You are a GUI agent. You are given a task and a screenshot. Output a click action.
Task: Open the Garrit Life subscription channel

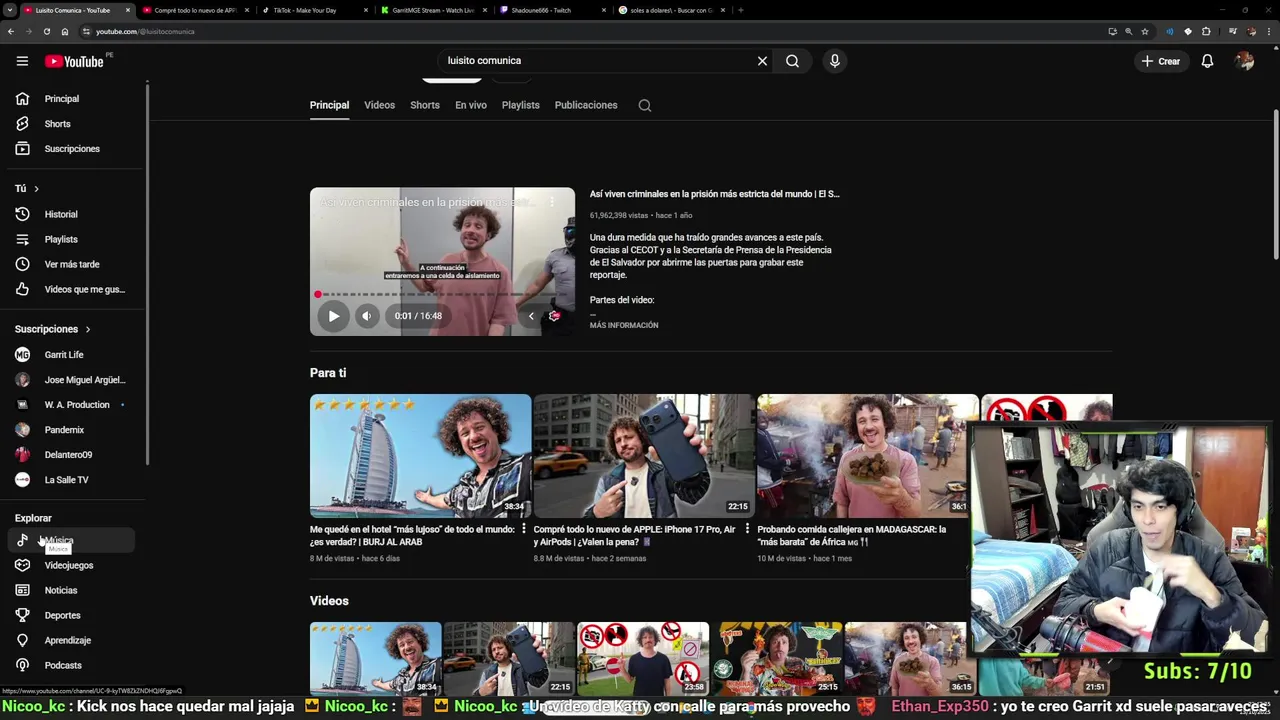70,355
